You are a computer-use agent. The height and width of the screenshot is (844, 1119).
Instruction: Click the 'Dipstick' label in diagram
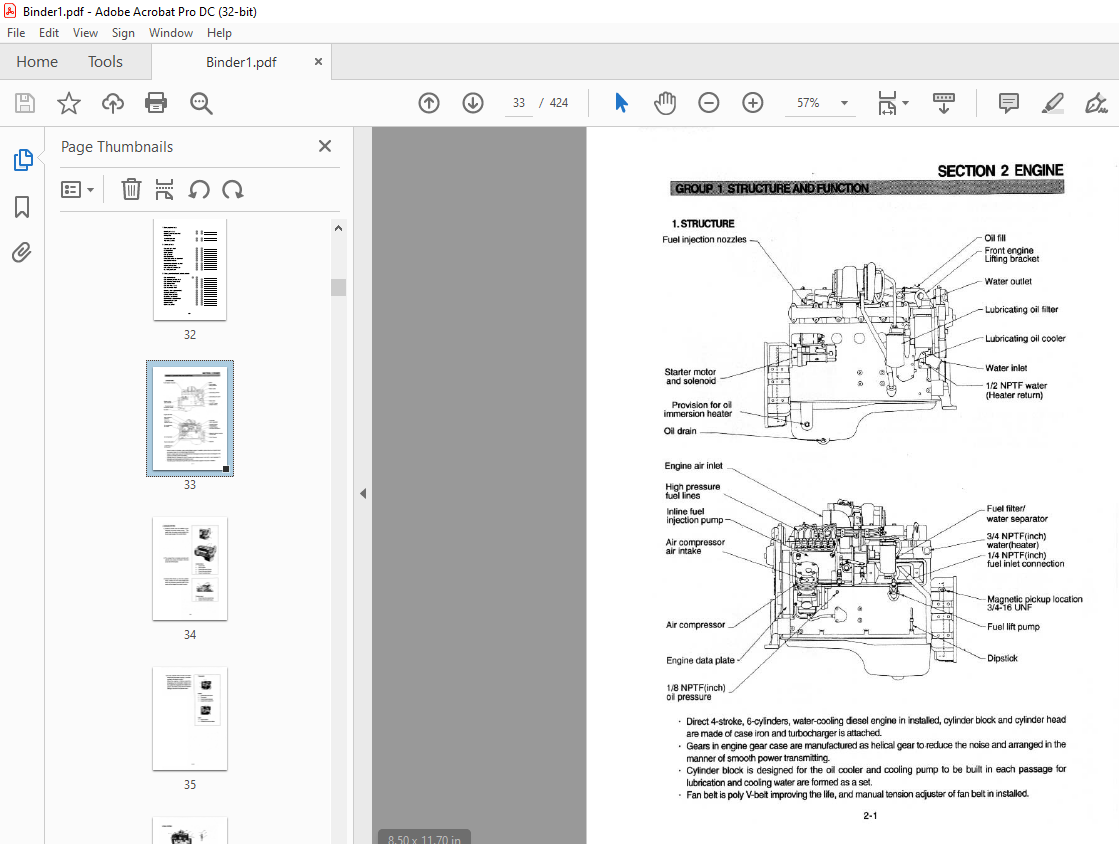pos(1002,659)
